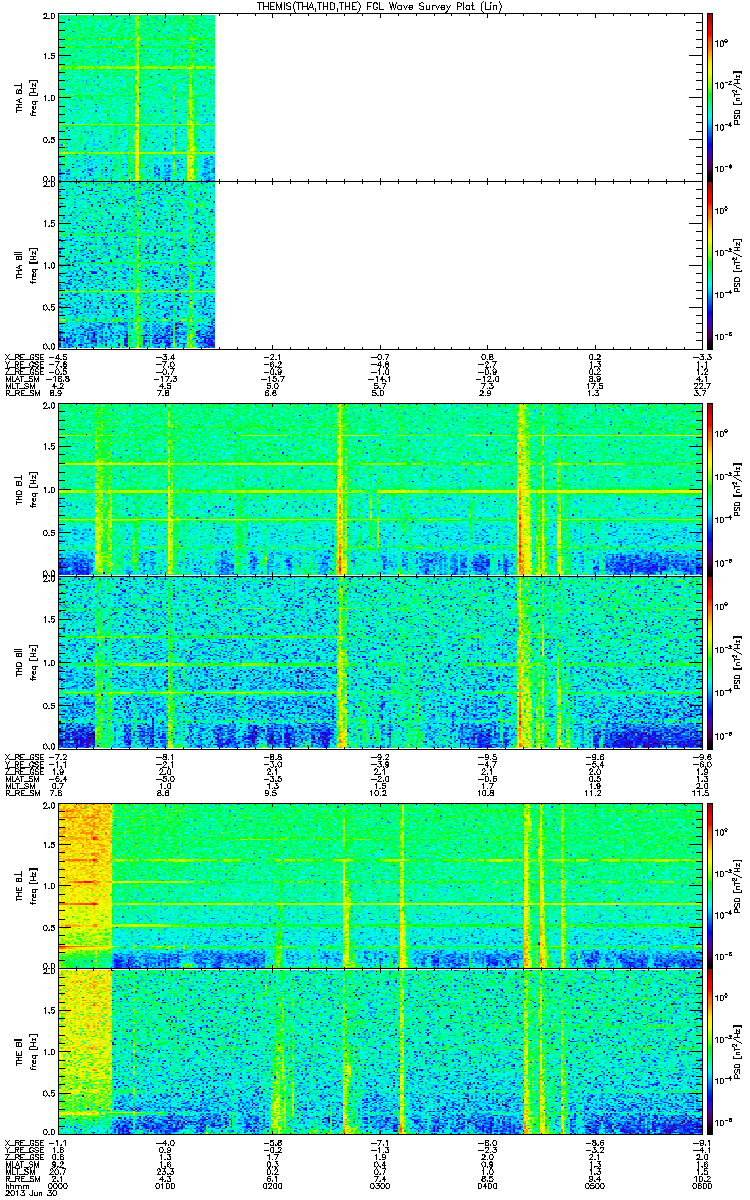The image size is (750, 1200).
Task: Click the color bar beside THE B-perpendicular panel
Action: [711, 886]
